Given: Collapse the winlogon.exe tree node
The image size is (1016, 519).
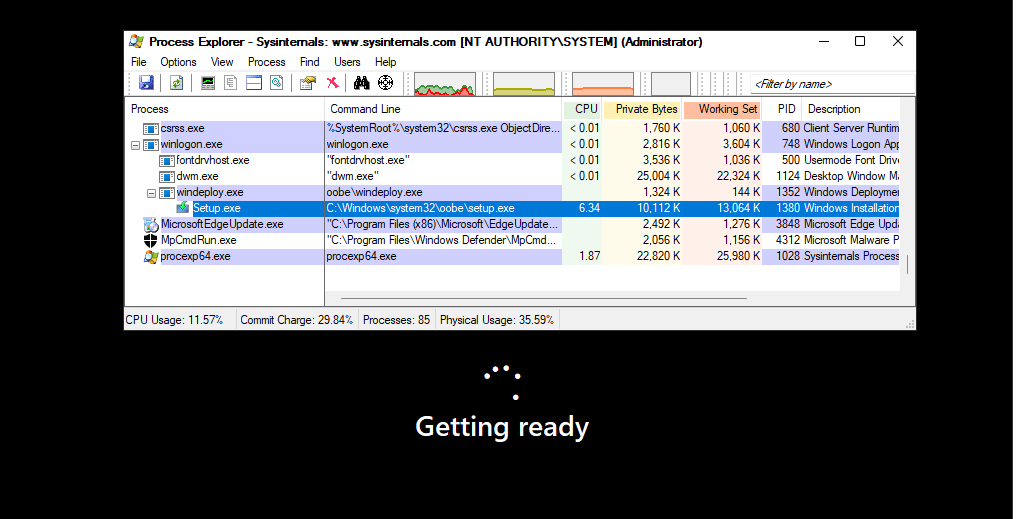Looking at the screenshot, I should pyautogui.click(x=135, y=145).
